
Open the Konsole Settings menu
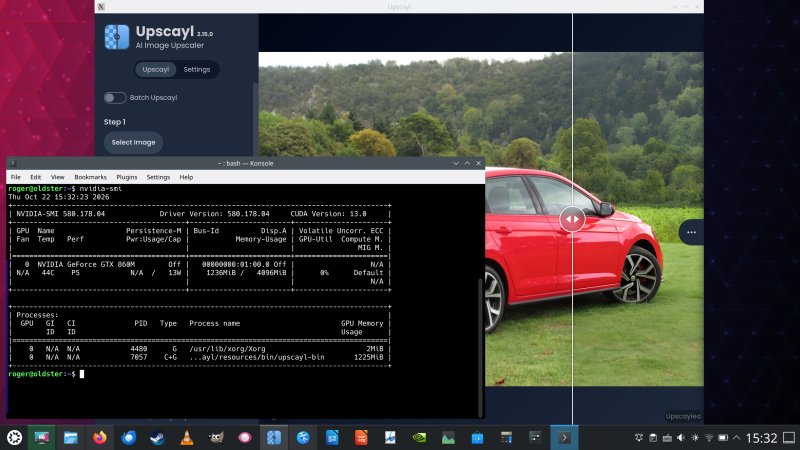158,177
